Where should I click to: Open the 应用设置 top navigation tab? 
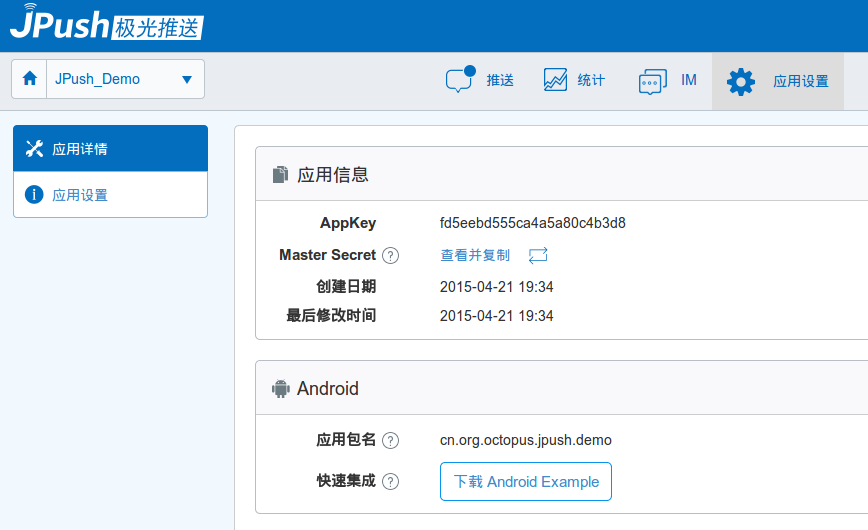coord(778,81)
